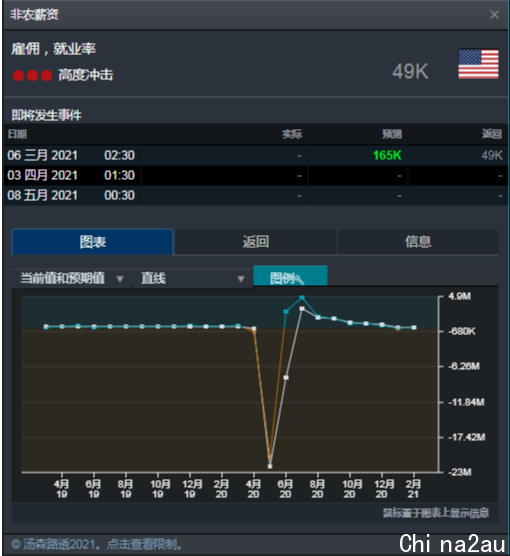Open the 汤森路透2021 点击查看限制 link

[96, 544]
